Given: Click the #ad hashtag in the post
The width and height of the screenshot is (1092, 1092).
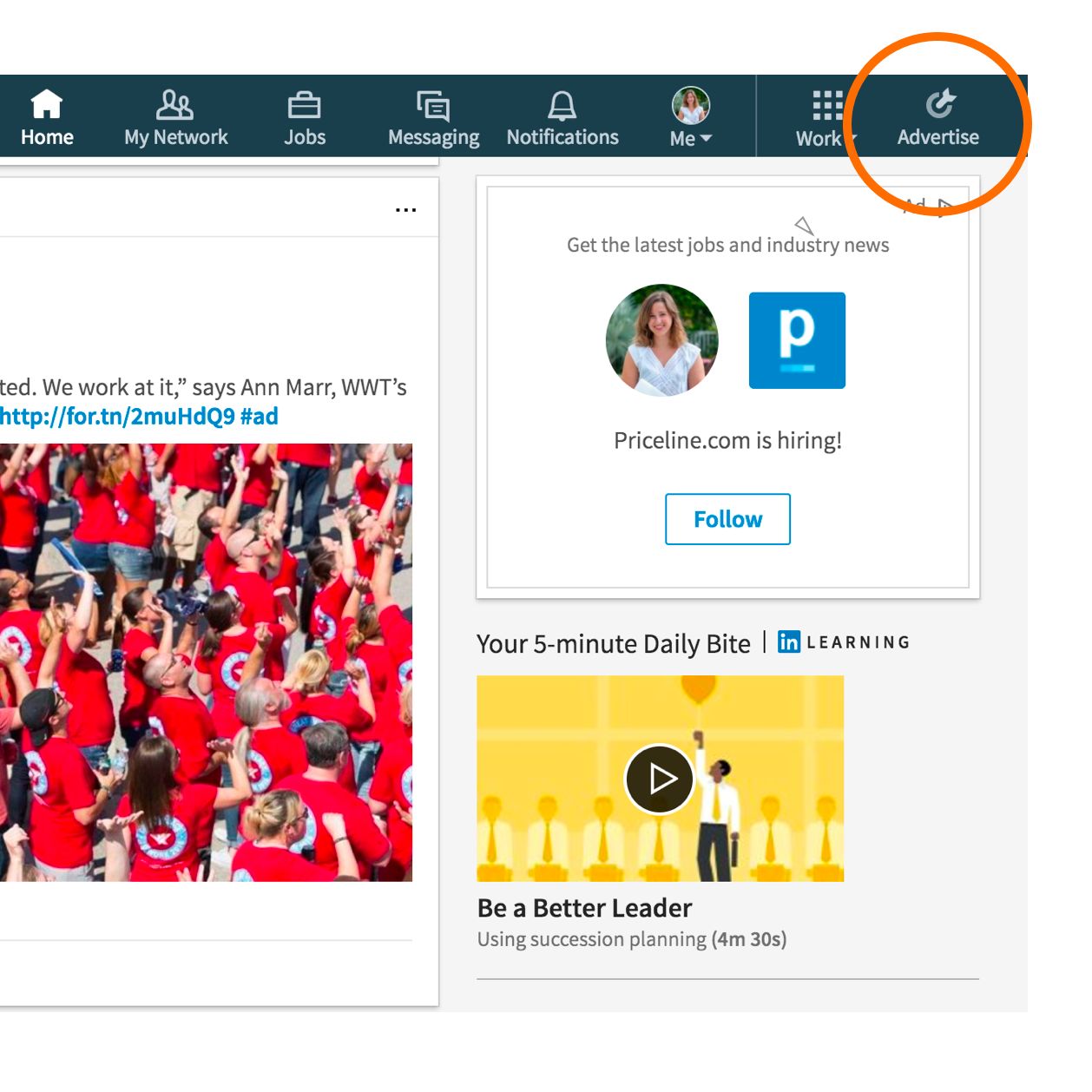Looking at the screenshot, I should (x=260, y=417).
